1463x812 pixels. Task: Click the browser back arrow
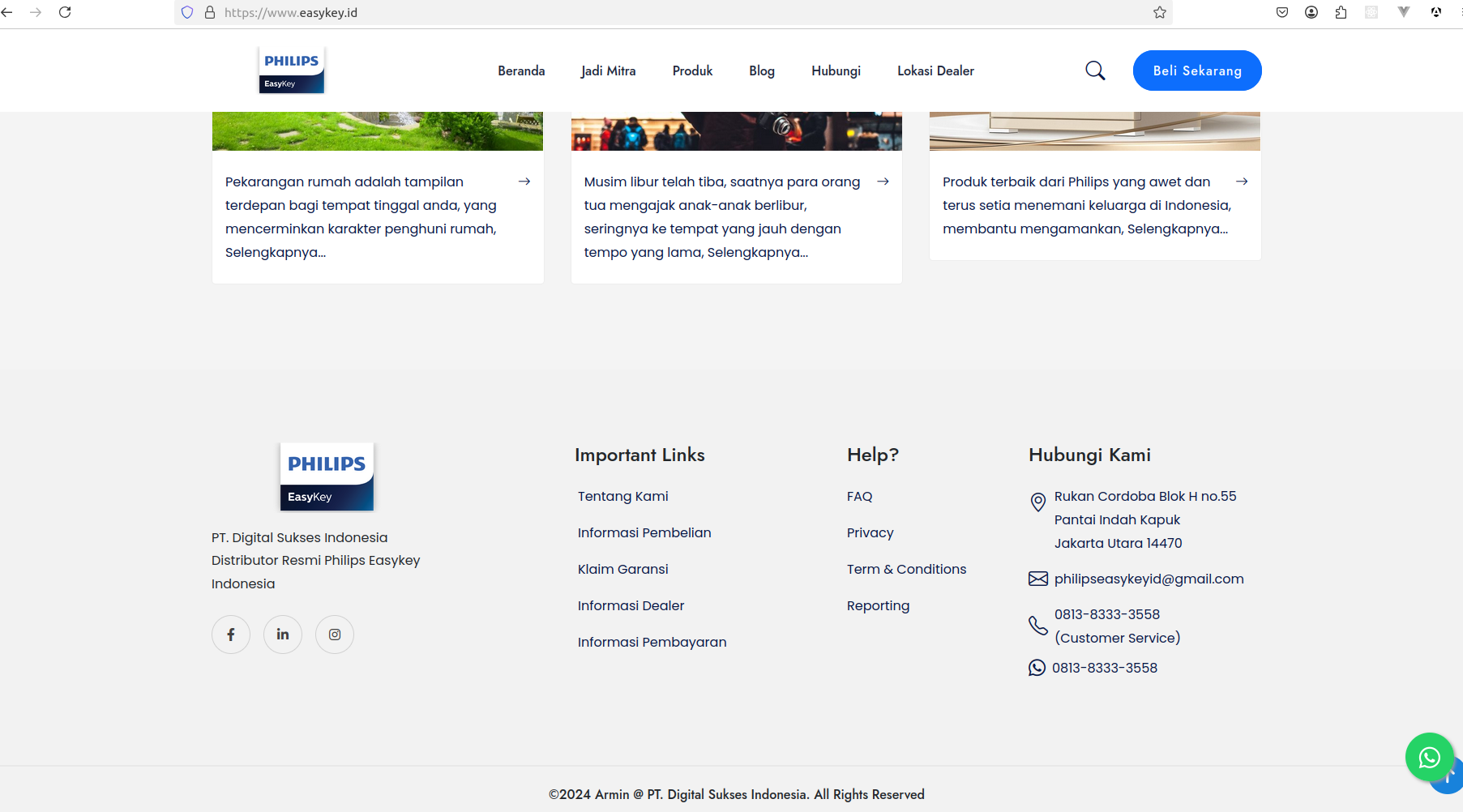click(x=7, y=12)
